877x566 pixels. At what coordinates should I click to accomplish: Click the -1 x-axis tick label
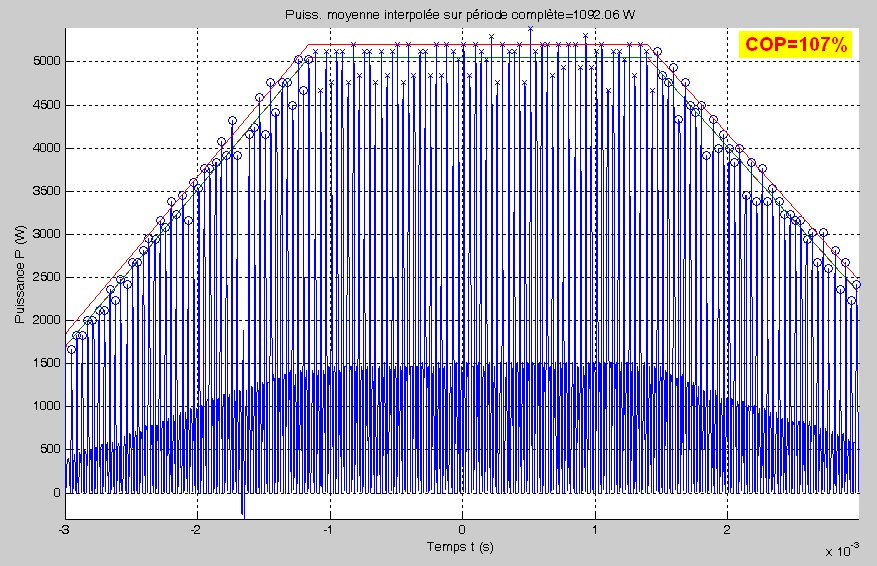click(x=329, y=530)
